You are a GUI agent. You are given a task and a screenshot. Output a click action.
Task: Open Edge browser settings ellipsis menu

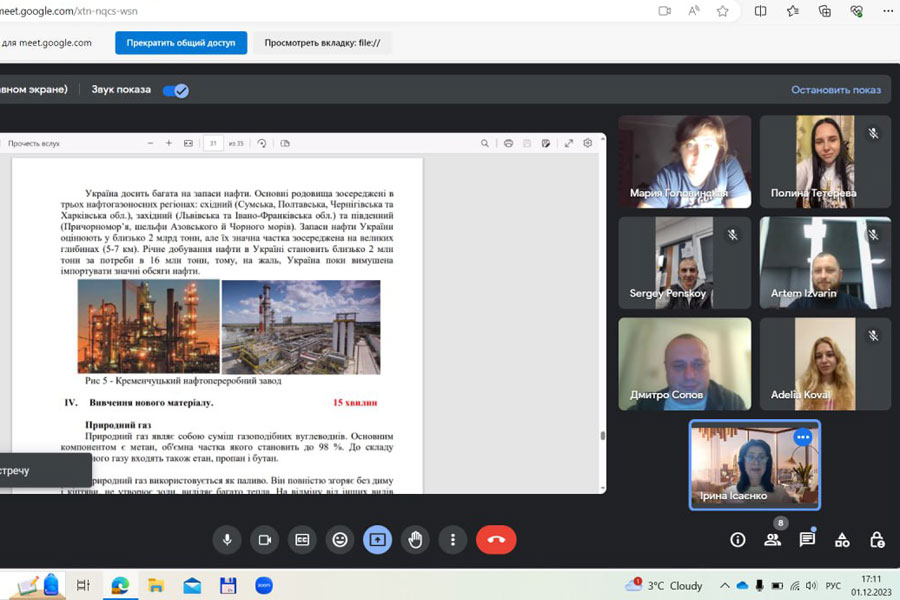(889, 11)
